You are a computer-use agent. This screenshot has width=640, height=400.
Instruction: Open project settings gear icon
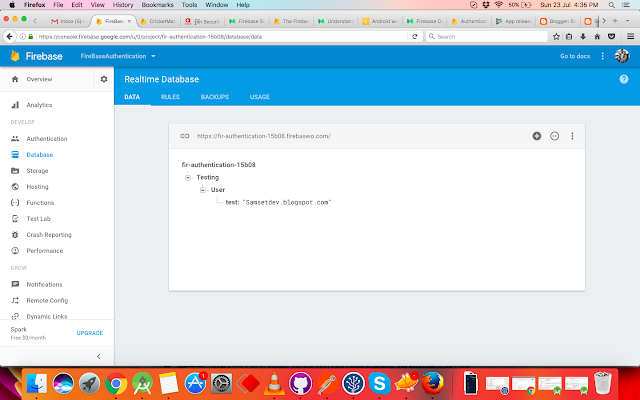tap(104, 79)
